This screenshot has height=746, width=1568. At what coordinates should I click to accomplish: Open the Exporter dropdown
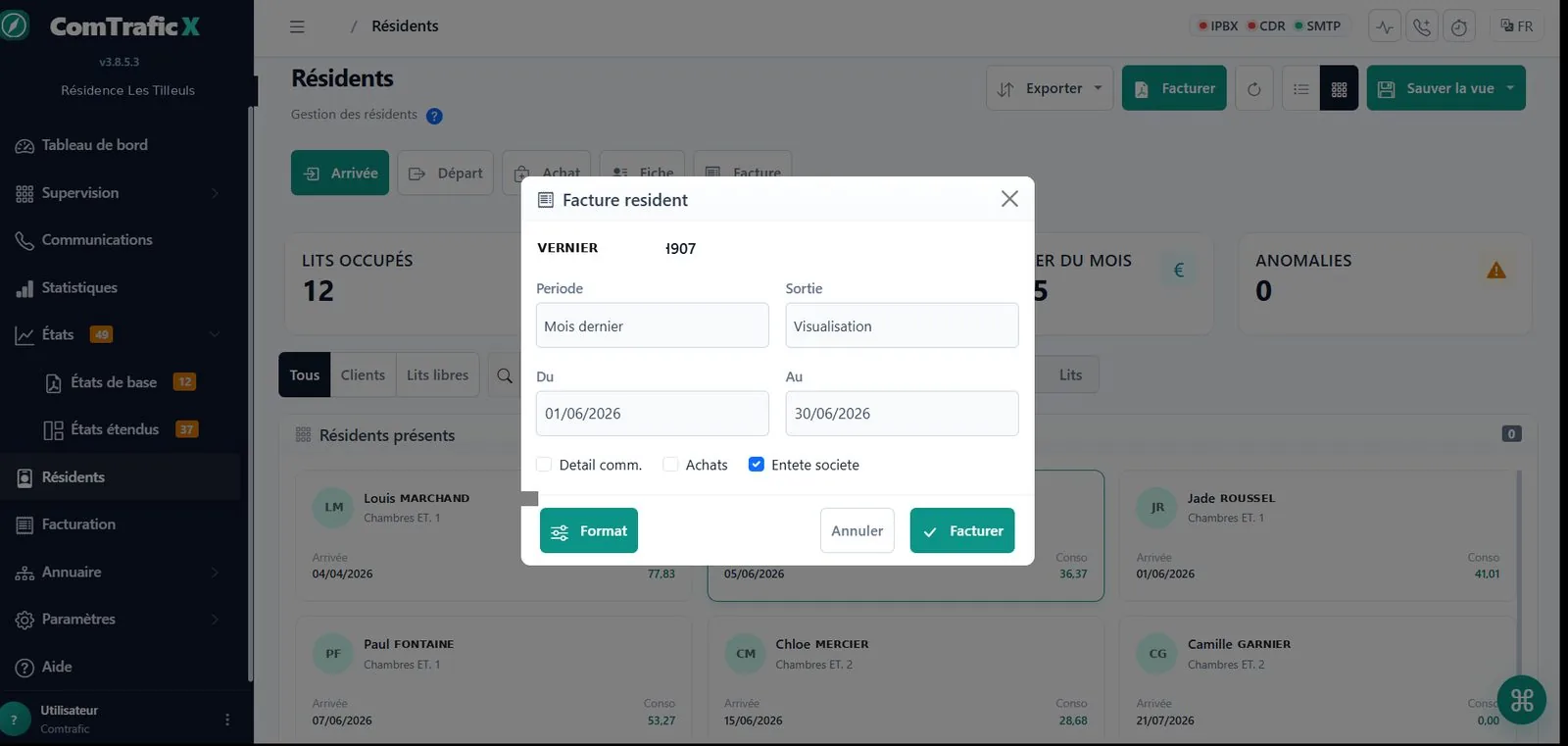(1050, 88)
